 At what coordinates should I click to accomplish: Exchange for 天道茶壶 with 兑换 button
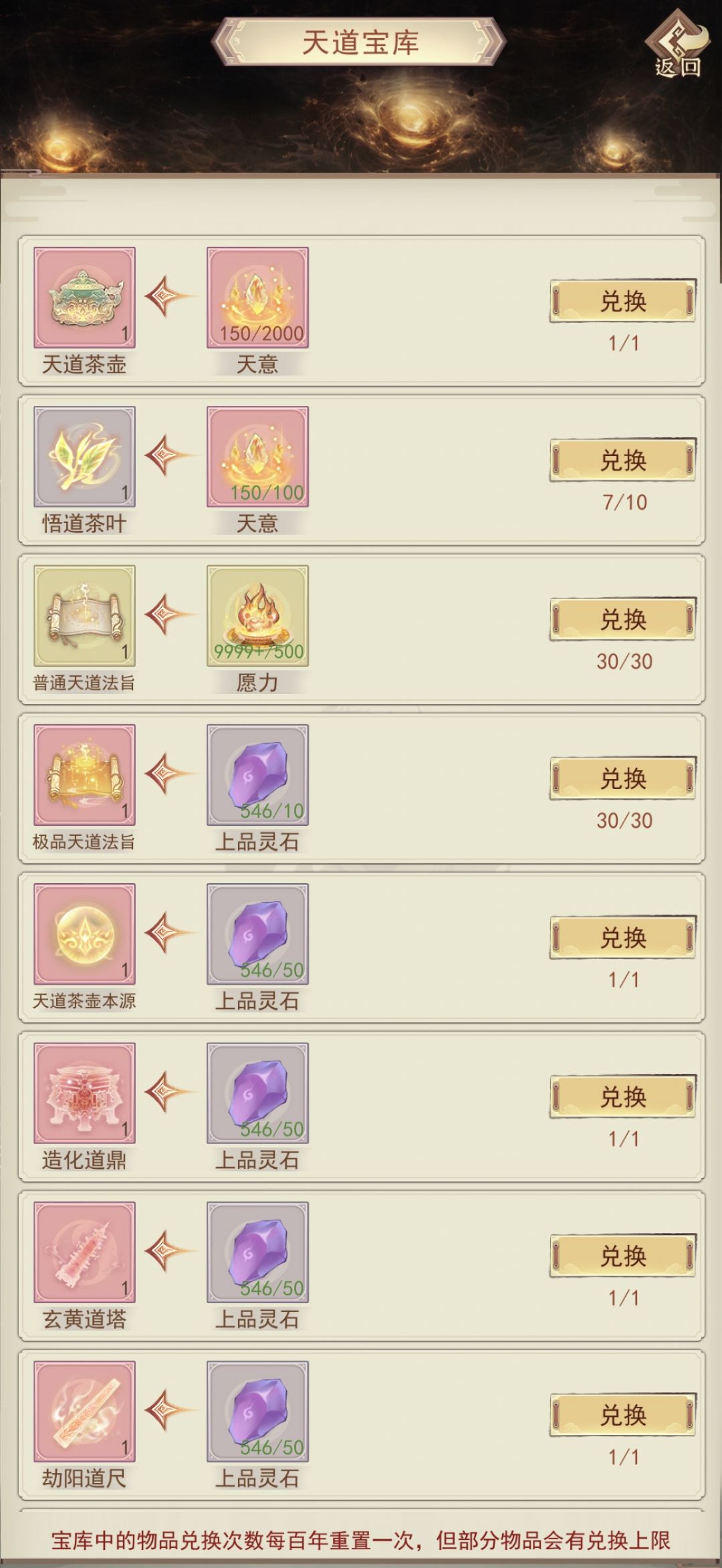click(623, 301)
